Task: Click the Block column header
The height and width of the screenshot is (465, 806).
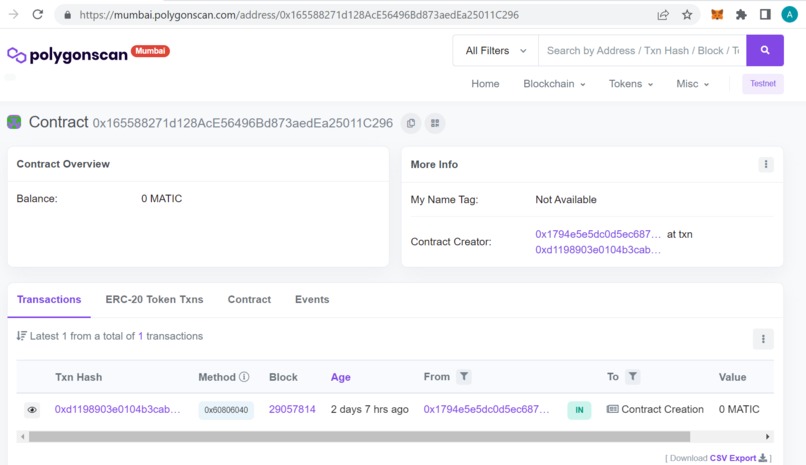Action: tap(283, 377)
